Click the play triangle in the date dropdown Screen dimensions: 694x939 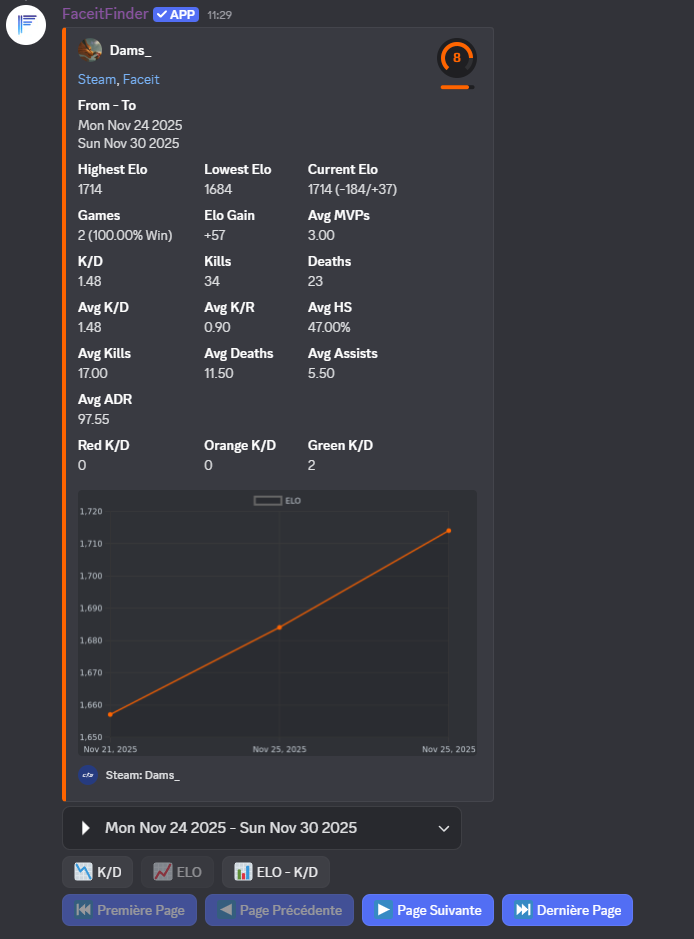[x=86, y=828]
